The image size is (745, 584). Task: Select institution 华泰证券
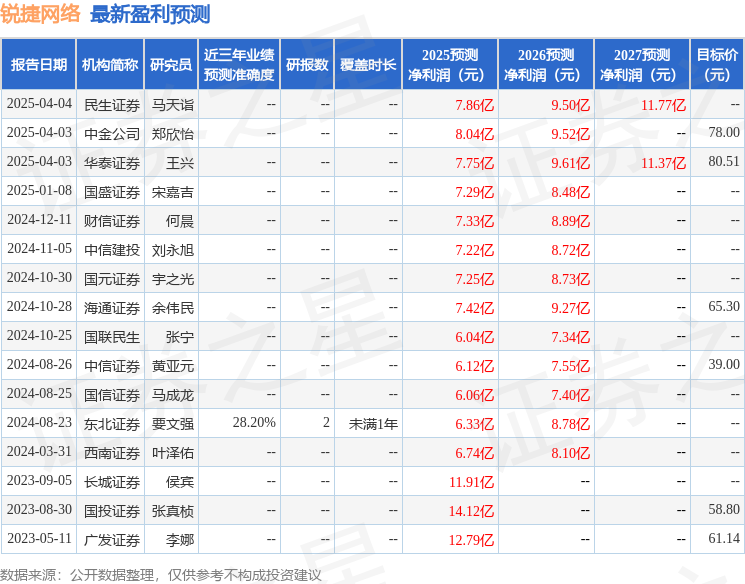tap(112, 163)
